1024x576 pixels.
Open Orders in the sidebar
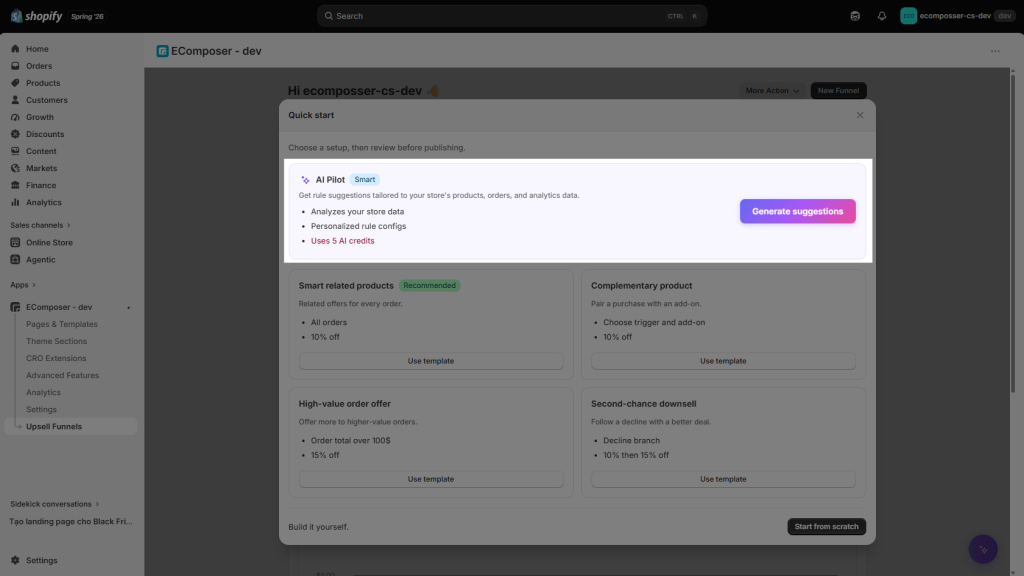tap(39, 66)
